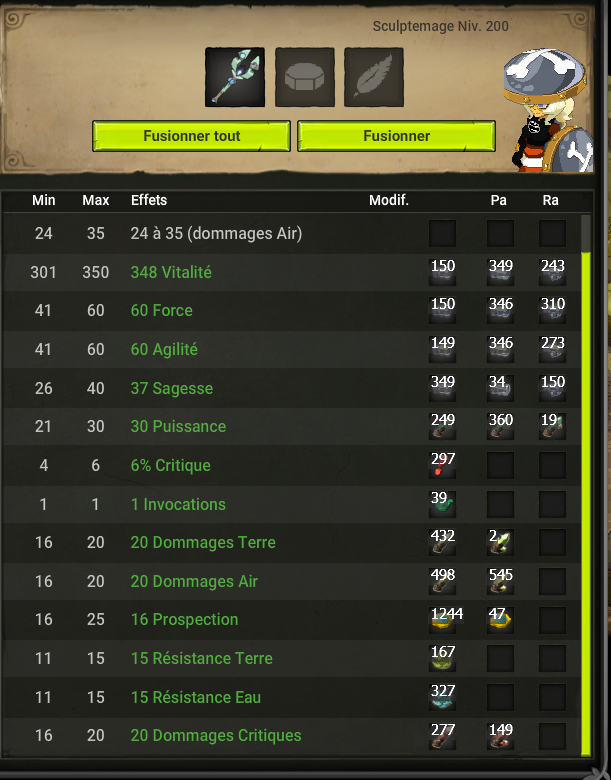Use the 545 Dommages Air Pa rune
The height and width of the screenshot is (780, 611).
click(x=500, y=581)
